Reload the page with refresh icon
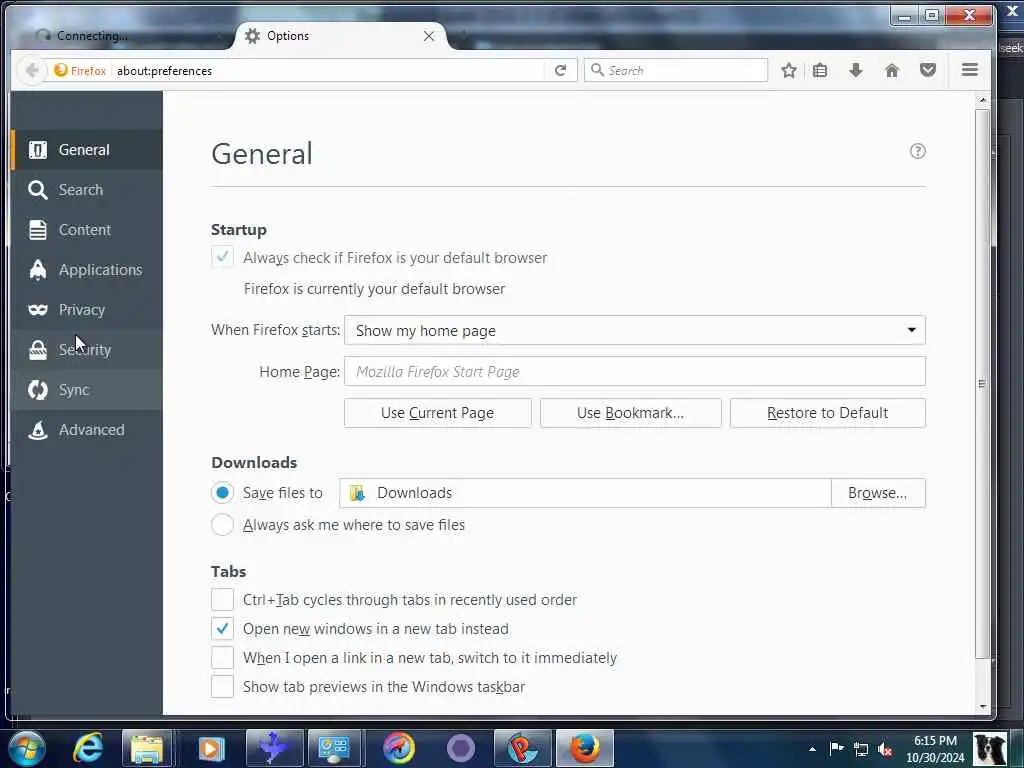Image resolution: width=1024 pixels, height=768 pixels. [x=560, y=70]
